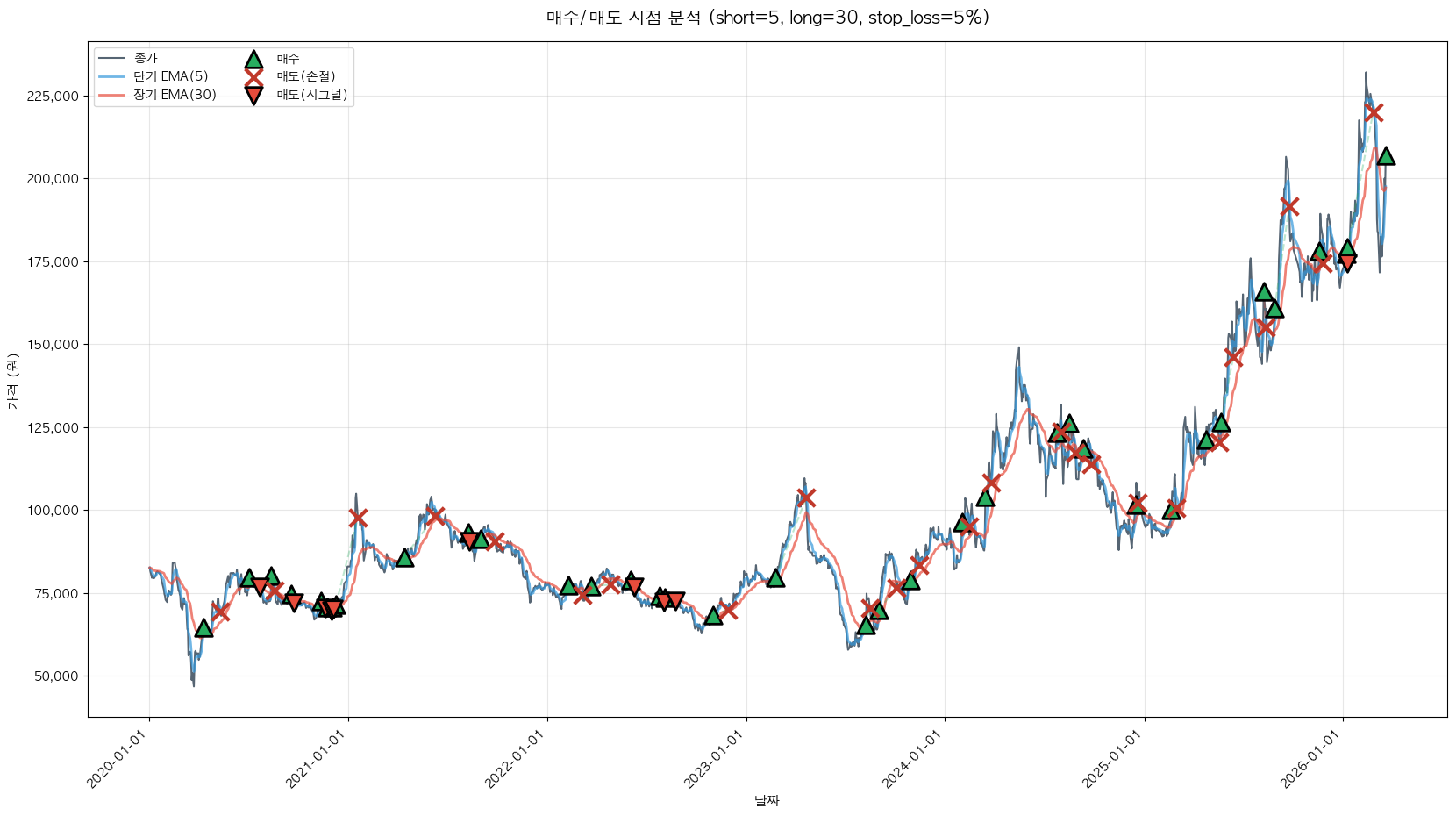Click the rightmost green buy triangle marker
The height and width of the screenshot is (816, 1456).
(x=1386, y=156)
